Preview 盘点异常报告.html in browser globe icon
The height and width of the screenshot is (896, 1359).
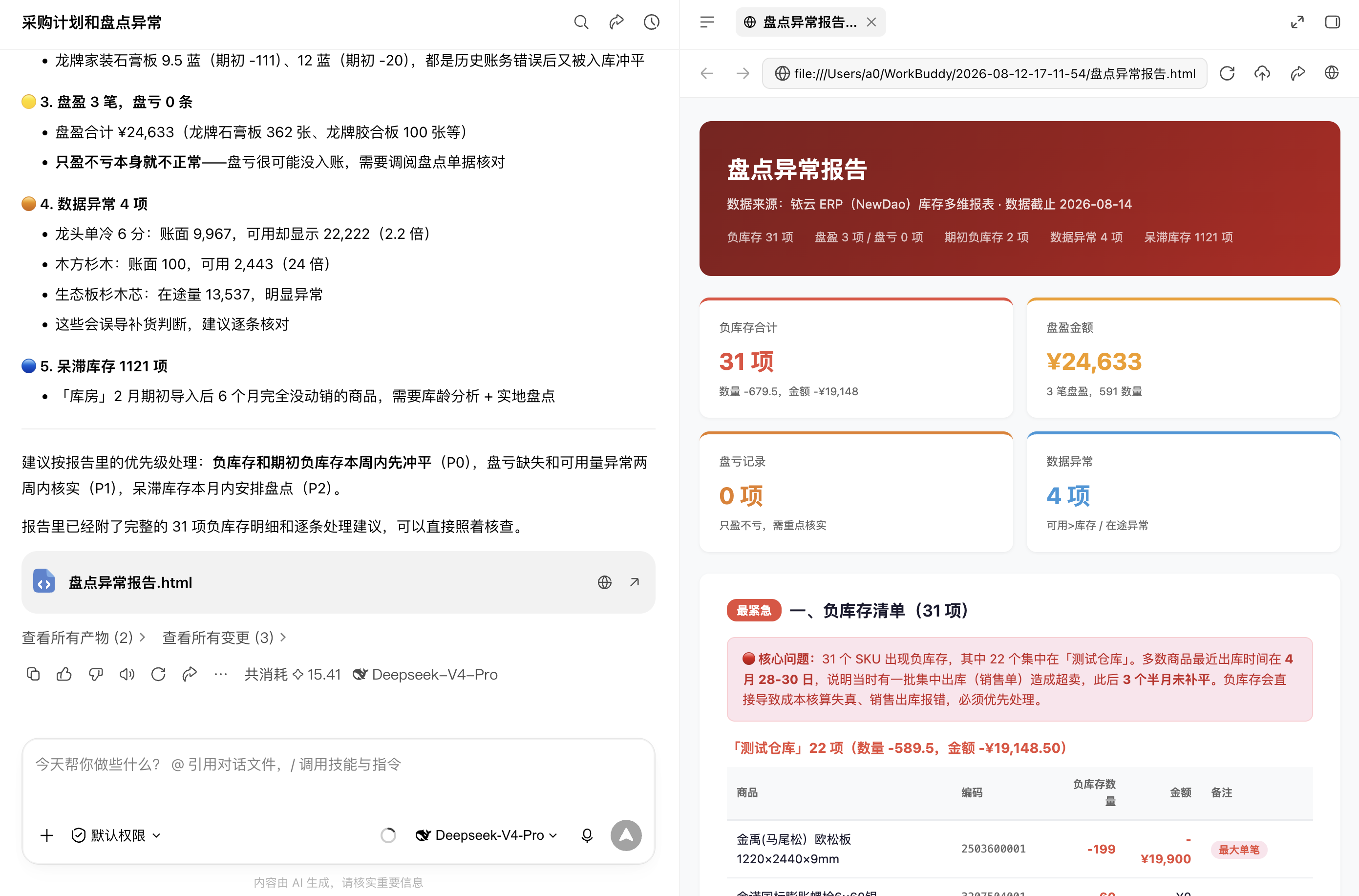pyautogui.click(x=605, y=582)
